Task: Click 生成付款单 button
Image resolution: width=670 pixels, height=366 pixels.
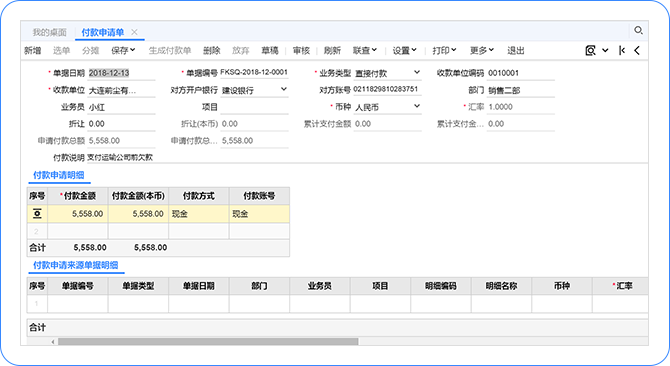Action: point(170,51)
